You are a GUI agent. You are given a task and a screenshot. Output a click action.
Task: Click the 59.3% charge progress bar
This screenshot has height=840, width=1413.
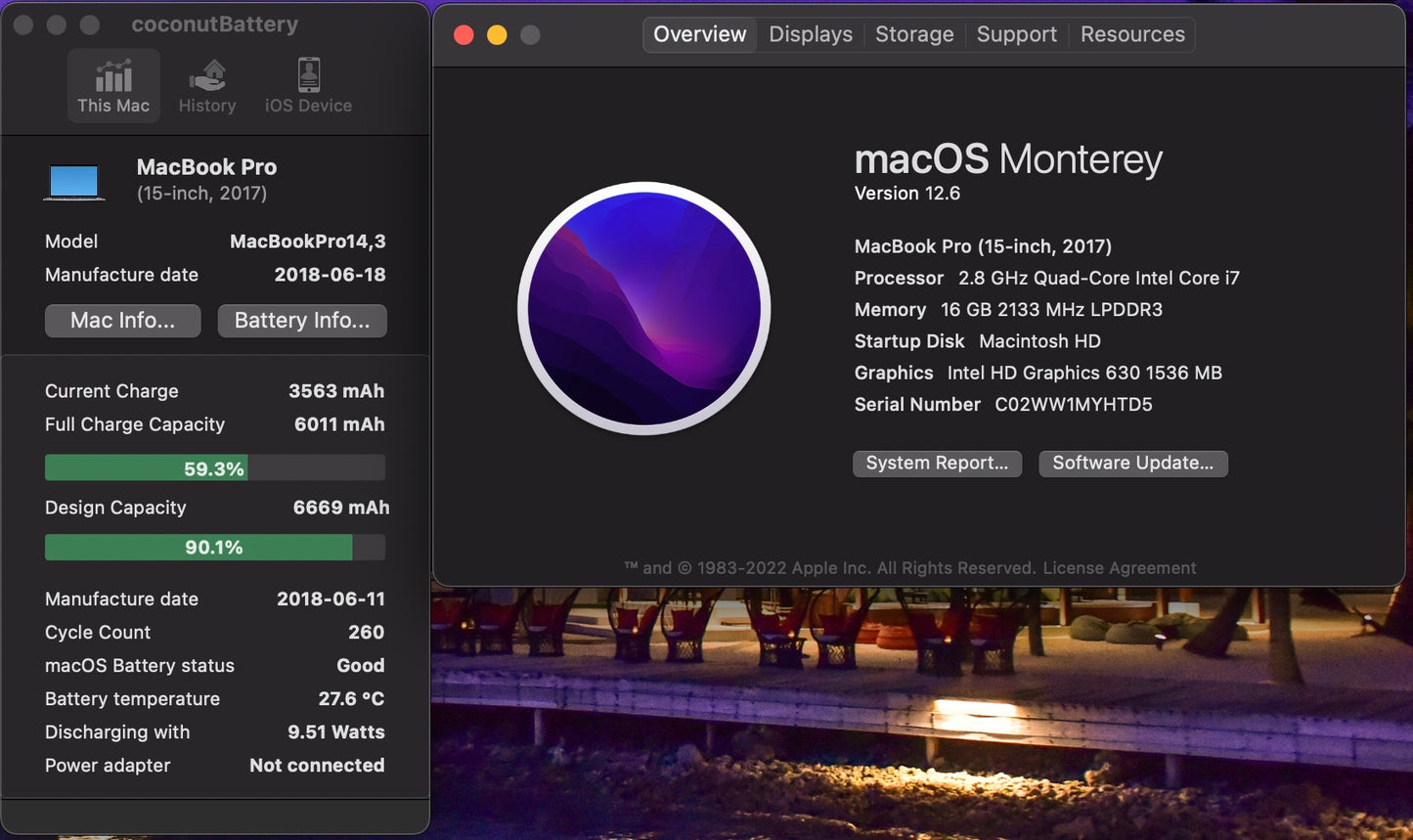(214, 467)
